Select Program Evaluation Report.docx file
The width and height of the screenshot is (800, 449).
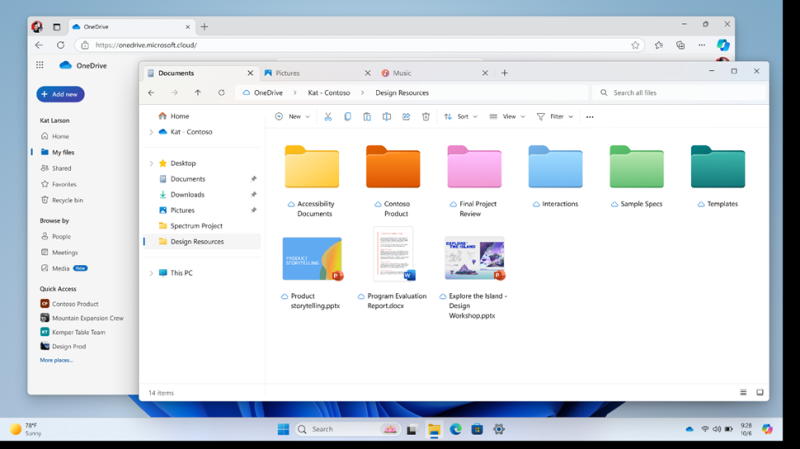[x=393, y=269]
